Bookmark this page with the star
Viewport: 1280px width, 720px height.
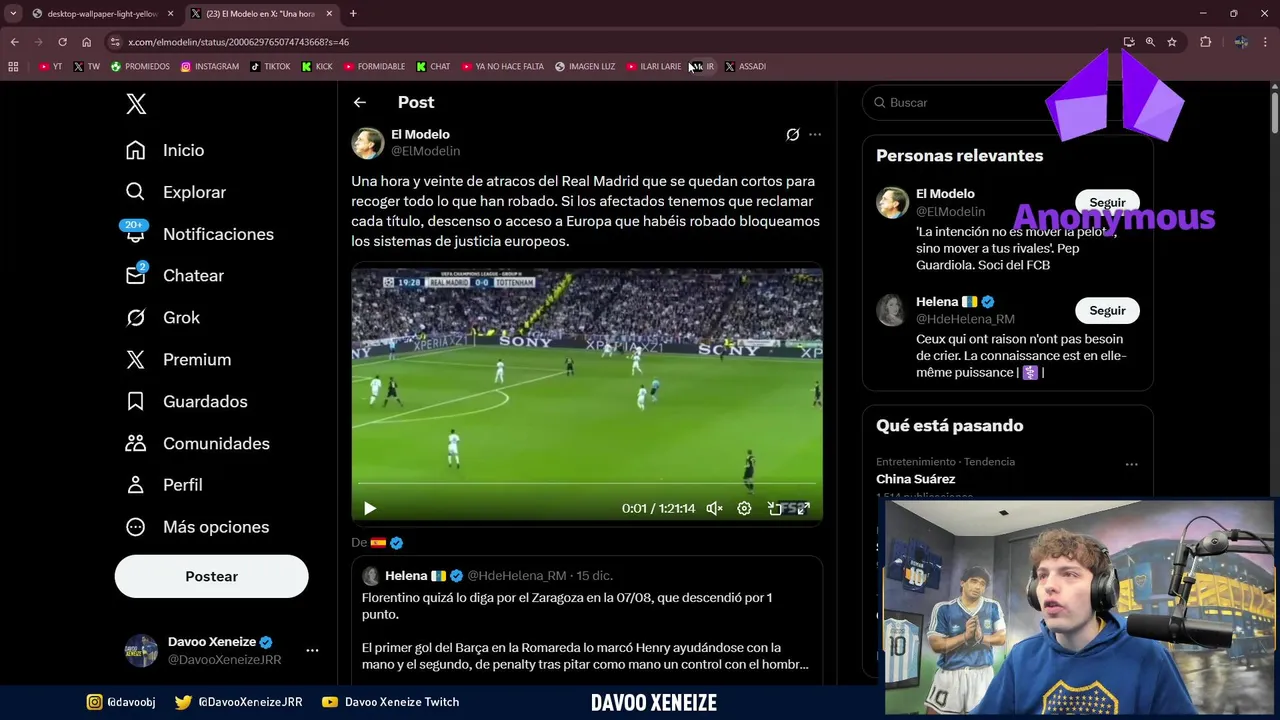pos(1172,42)
